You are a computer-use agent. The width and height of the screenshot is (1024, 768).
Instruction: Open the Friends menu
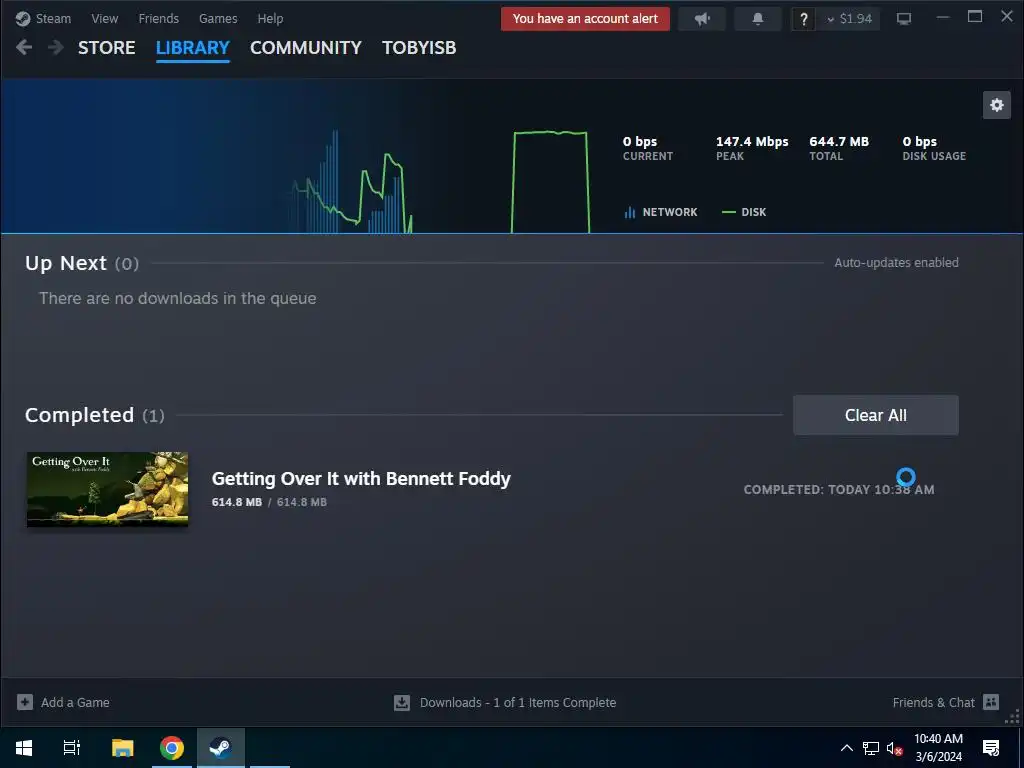click(x=159, y=18)
